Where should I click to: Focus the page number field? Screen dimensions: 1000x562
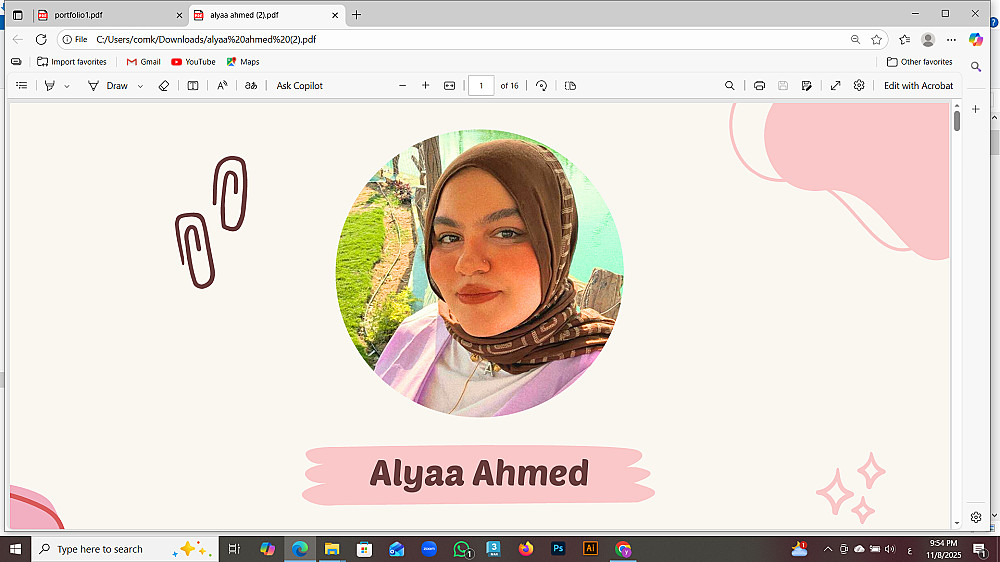[481, 85]
